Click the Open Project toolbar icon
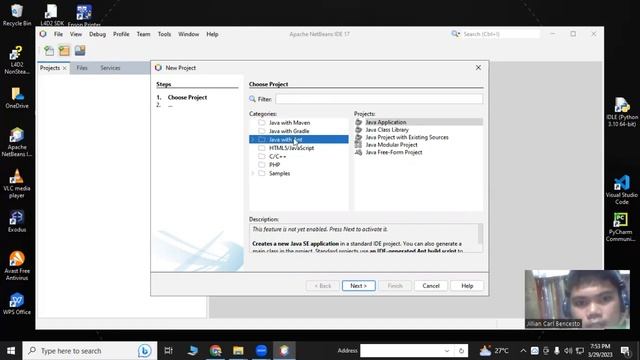The image size is (640, 360). [x=80, y=51]
